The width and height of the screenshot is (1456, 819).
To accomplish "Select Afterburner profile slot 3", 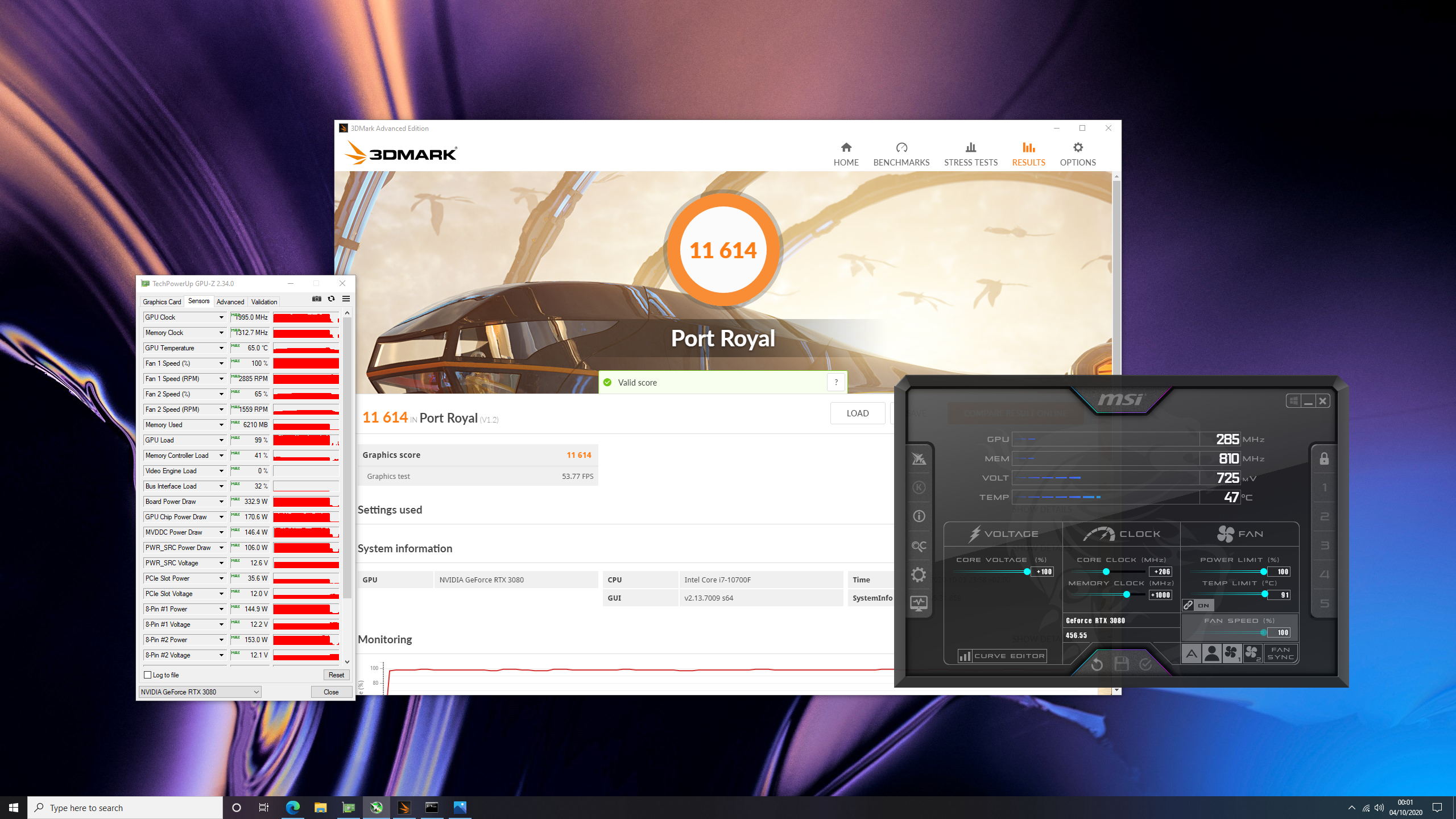I will click(1324, 545).
